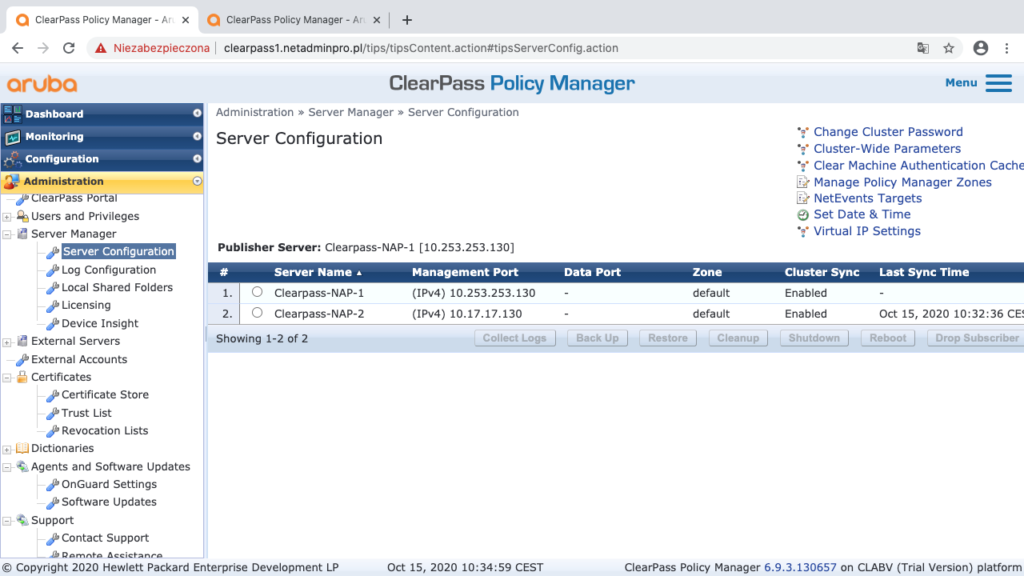1024x576 pixels.
Task: Expand the Dashboard section arrow
Action: point(197,114)
